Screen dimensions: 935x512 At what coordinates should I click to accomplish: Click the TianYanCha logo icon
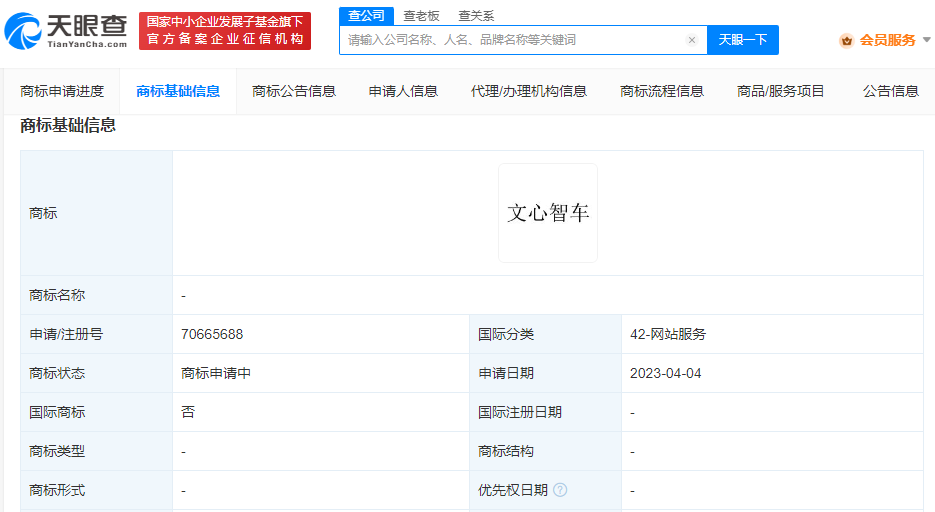[x=22, y=31]
